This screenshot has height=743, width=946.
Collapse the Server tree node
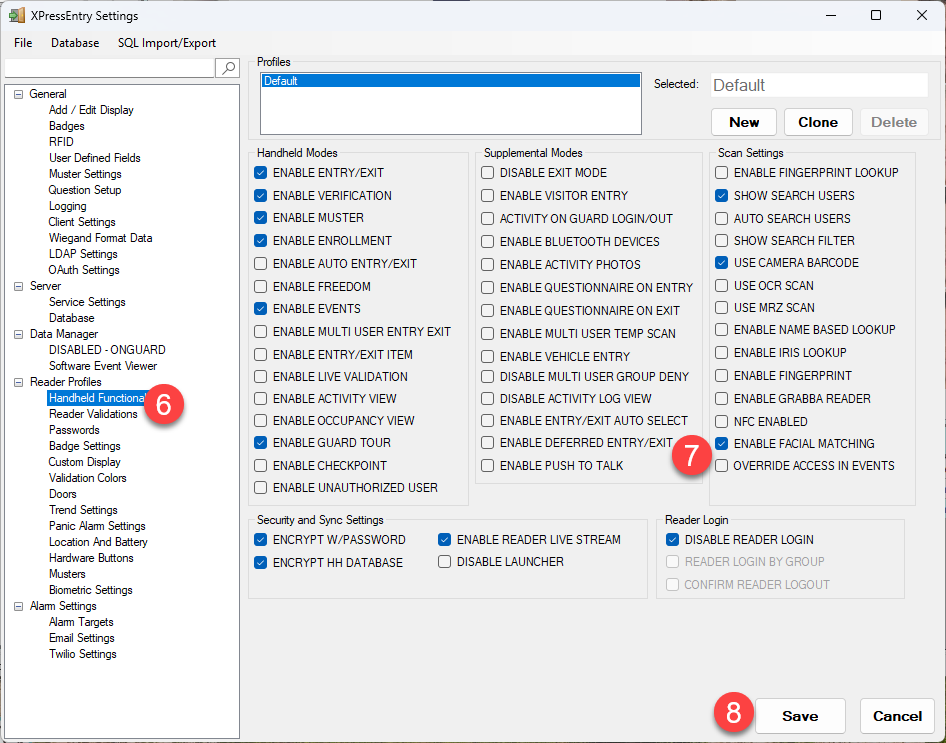(x=19, y=286)
